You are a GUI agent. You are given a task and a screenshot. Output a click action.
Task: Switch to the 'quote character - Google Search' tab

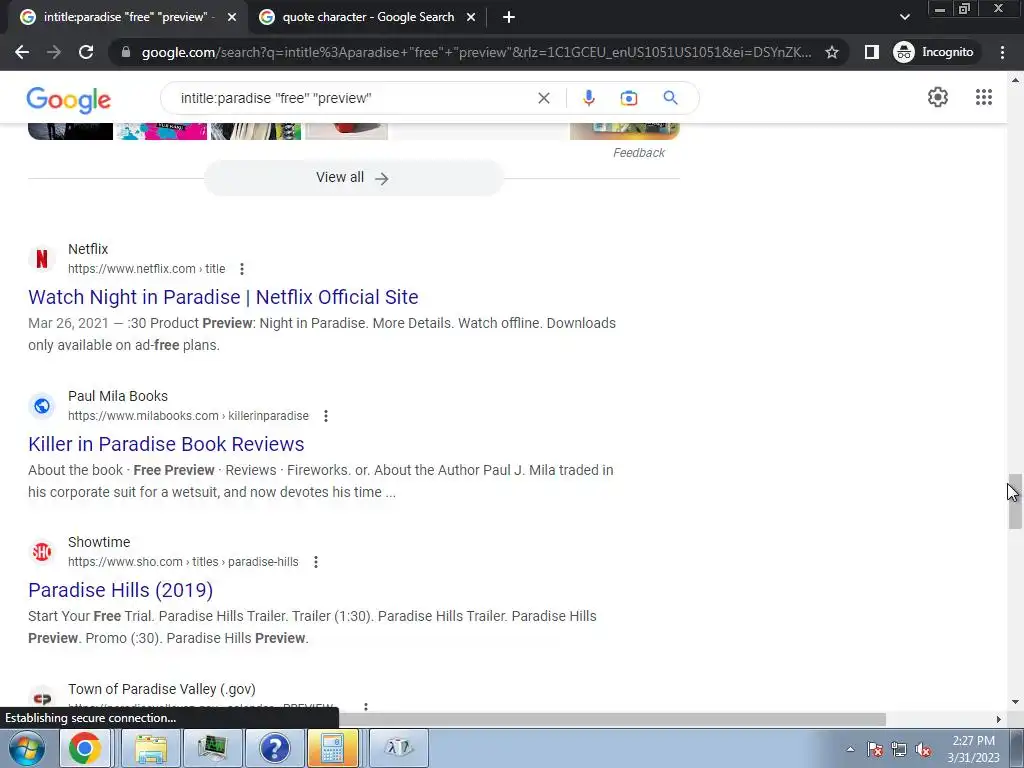(366, 18)
